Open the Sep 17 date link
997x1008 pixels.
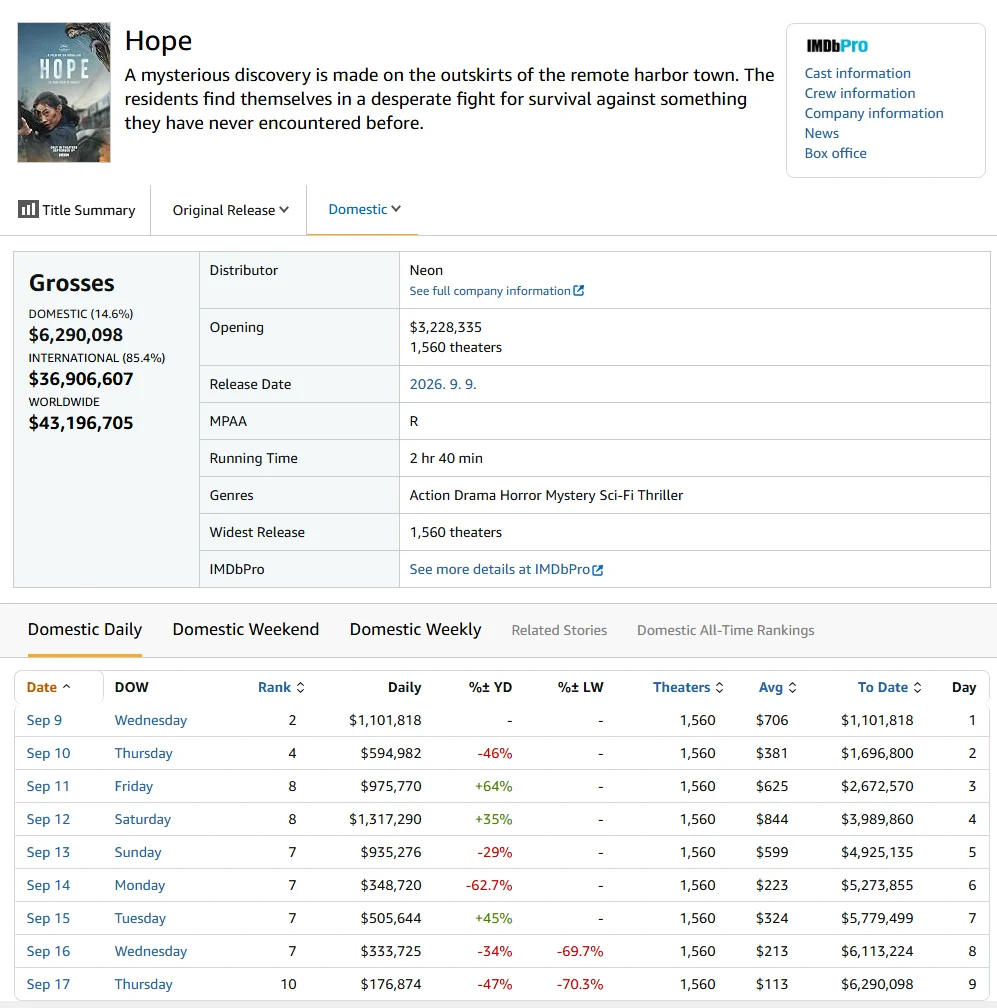[48, 984]
